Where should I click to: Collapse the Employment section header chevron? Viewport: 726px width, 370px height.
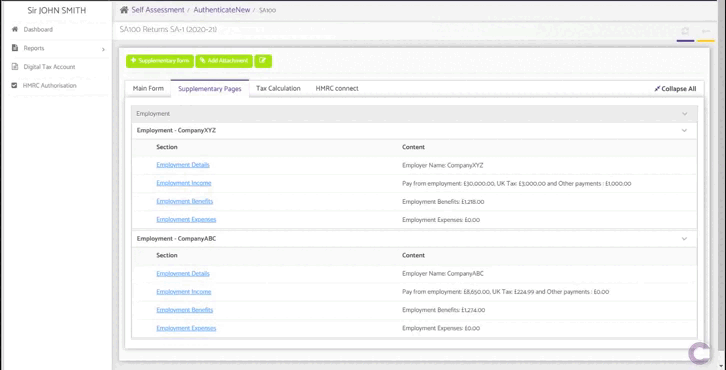(x=685, y=114)
